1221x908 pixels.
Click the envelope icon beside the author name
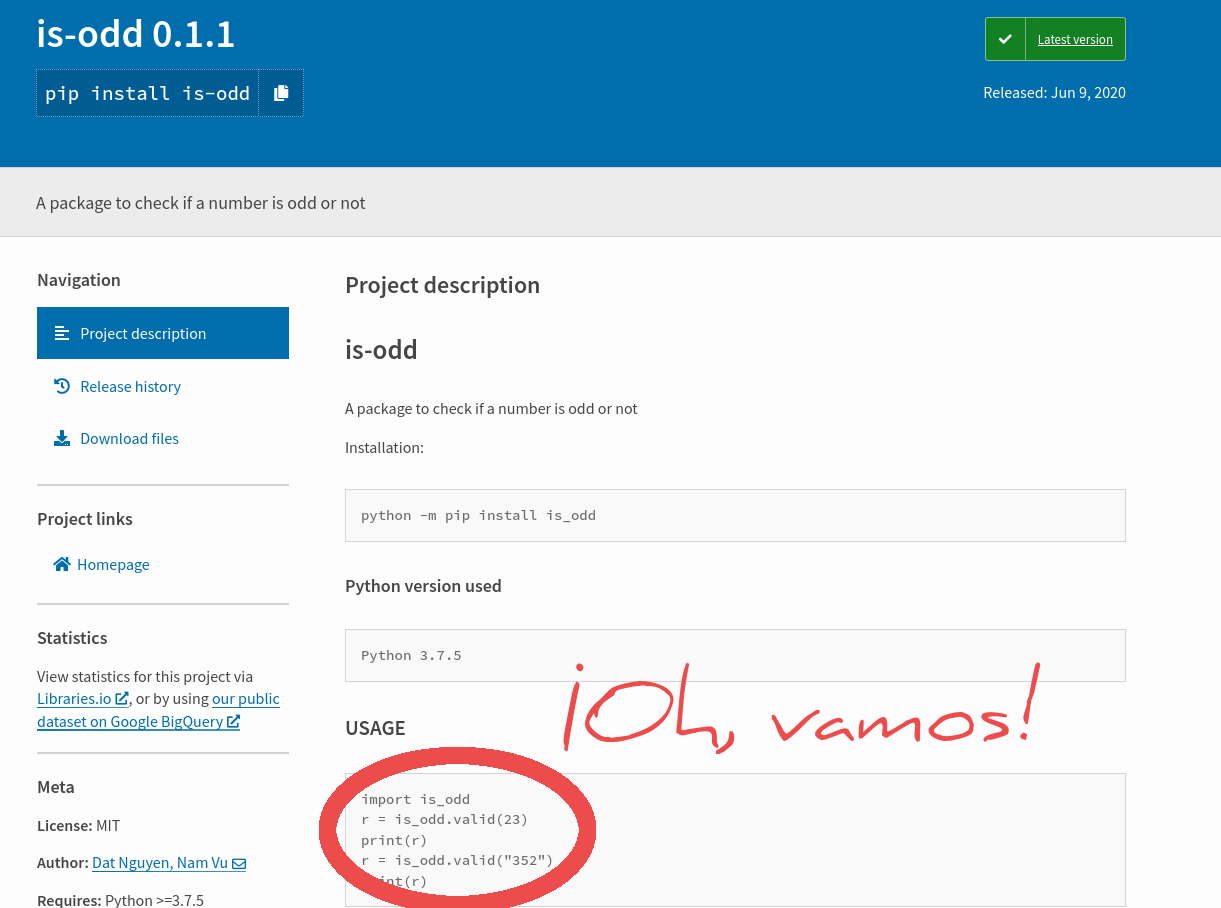pyautogui.click(x=239, y=863)
